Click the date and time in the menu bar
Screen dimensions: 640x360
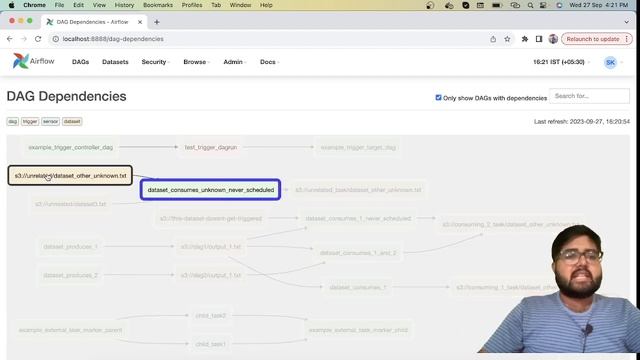click(598, 5)
